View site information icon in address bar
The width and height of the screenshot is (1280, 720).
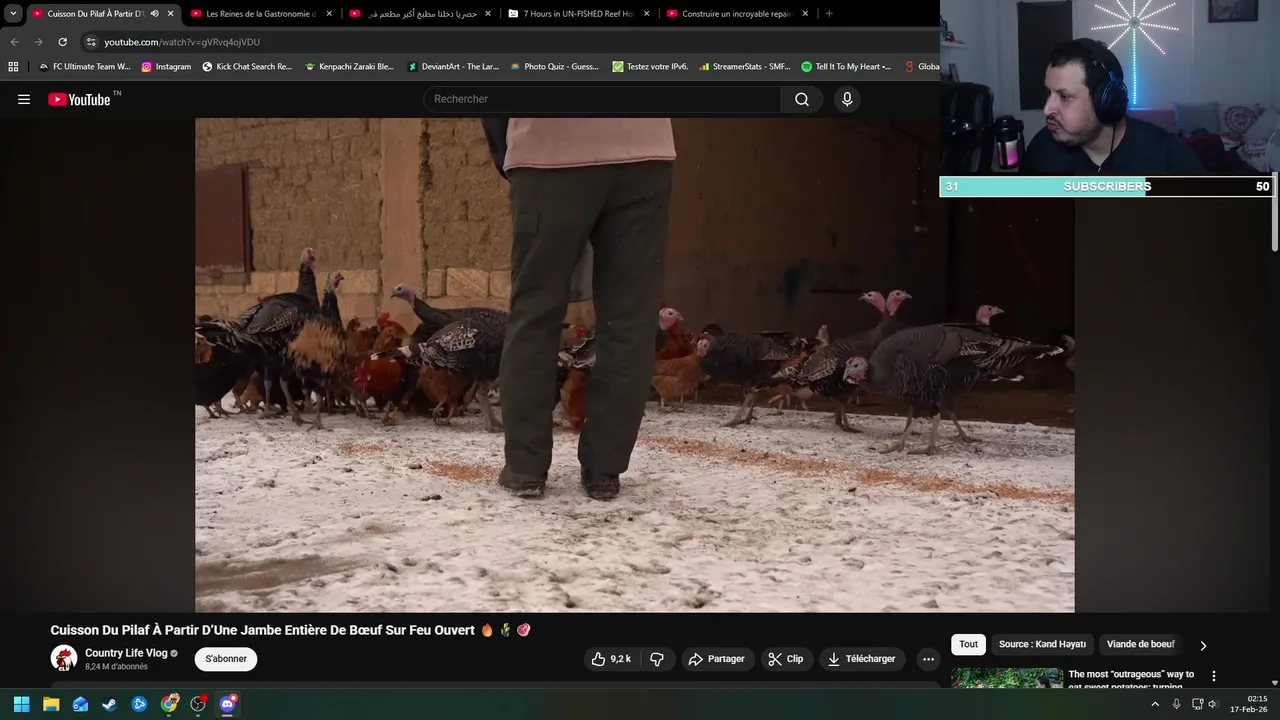pos(91,42)
